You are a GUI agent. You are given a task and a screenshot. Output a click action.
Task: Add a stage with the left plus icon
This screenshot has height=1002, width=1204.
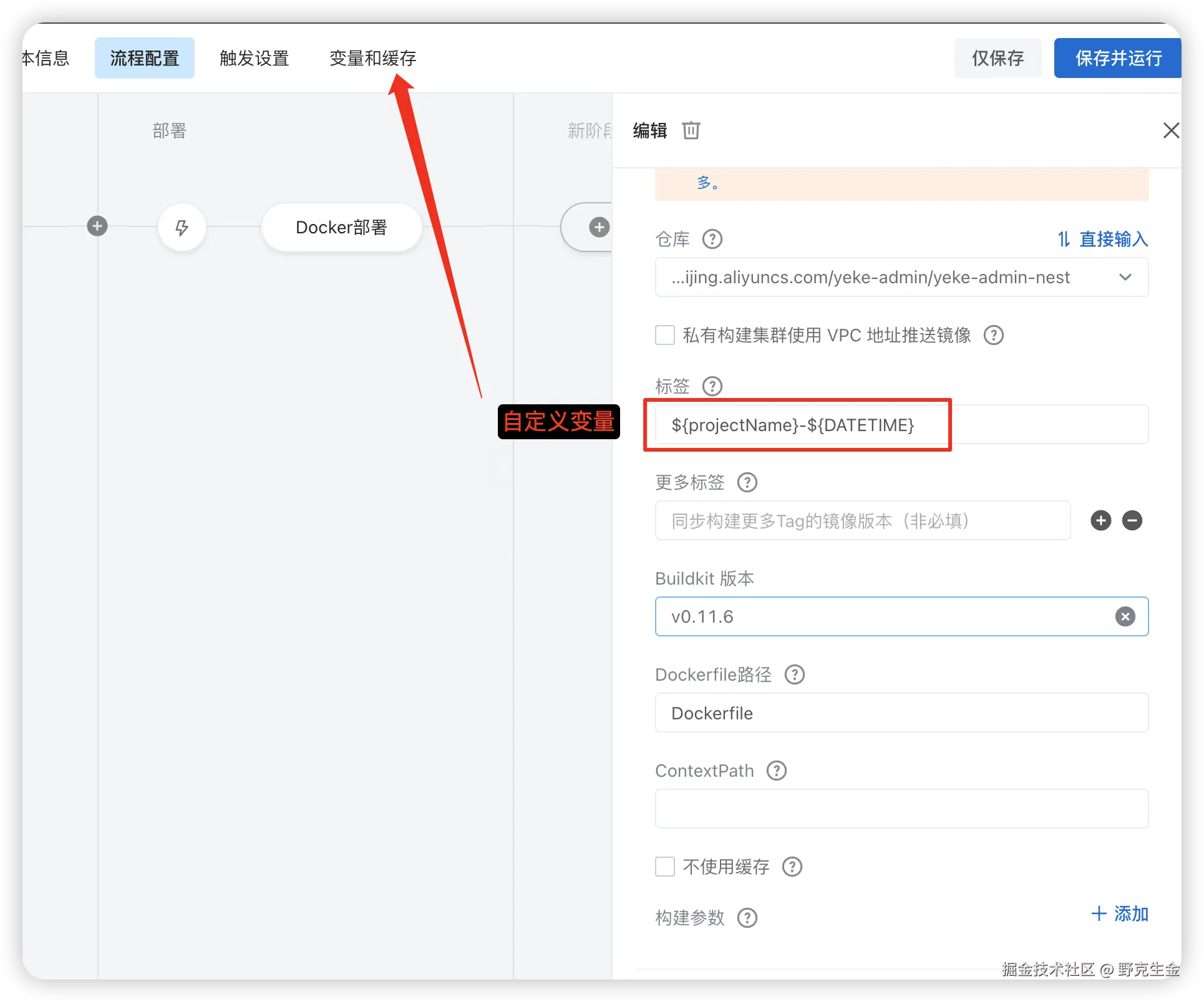pyautogui.click(x=97, y=226)
